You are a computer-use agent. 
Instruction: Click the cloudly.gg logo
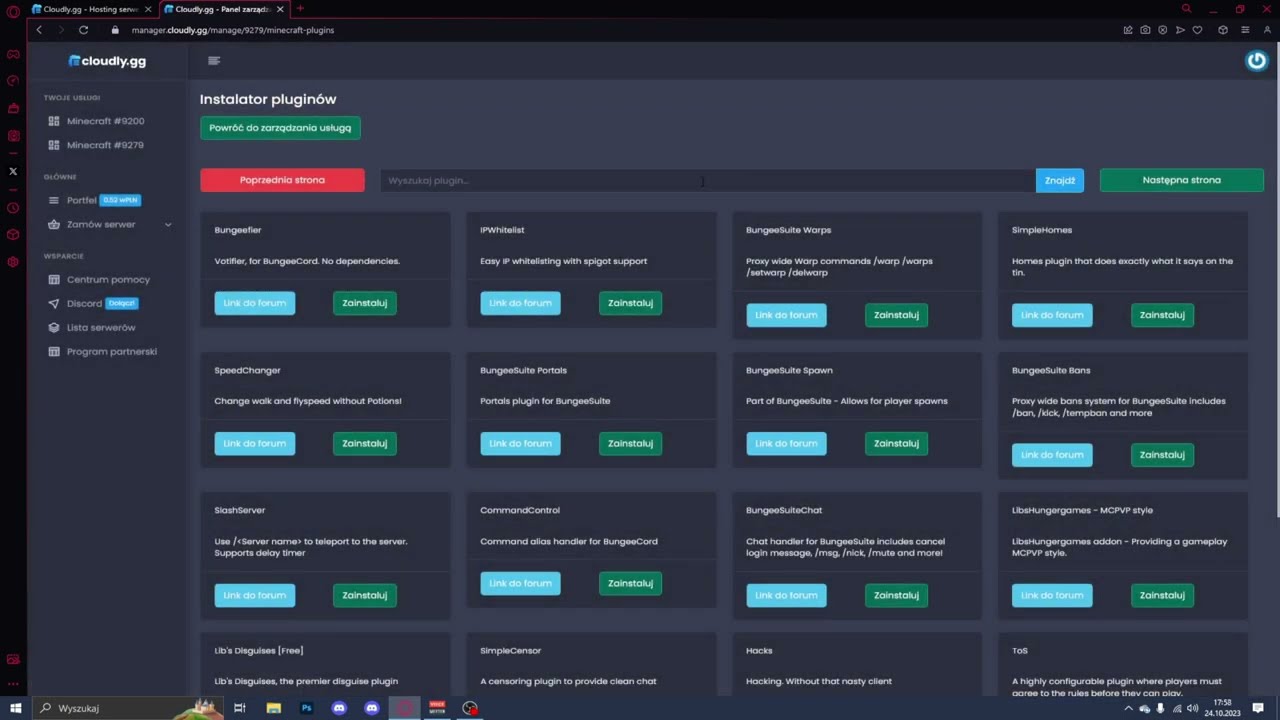[107, 61]
